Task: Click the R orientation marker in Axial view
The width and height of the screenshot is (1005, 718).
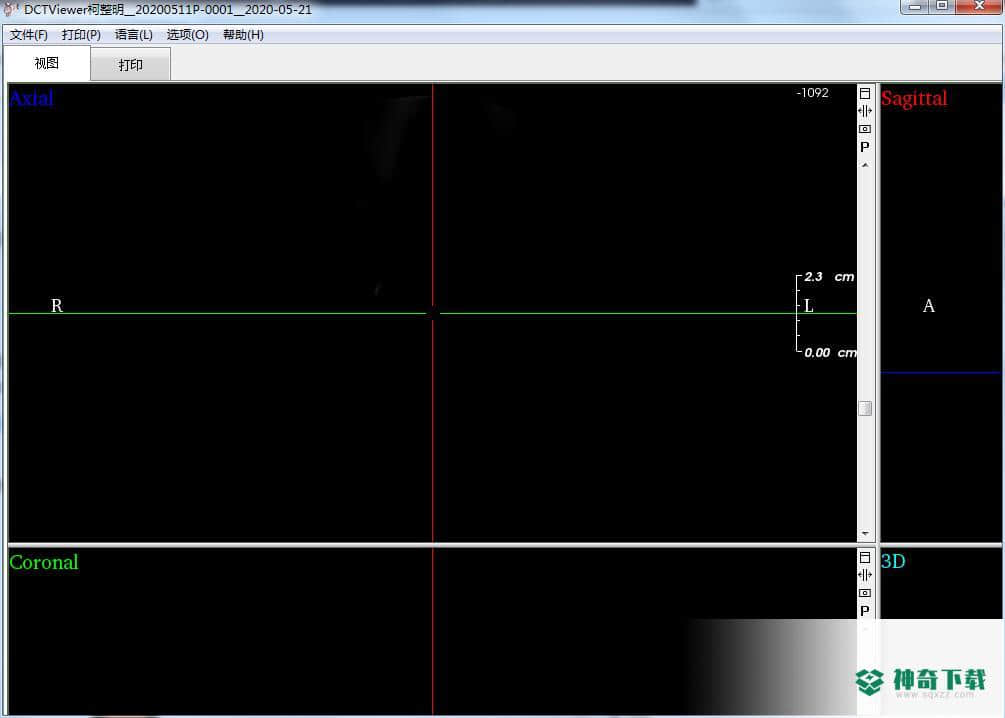Action: click(57, 306)
